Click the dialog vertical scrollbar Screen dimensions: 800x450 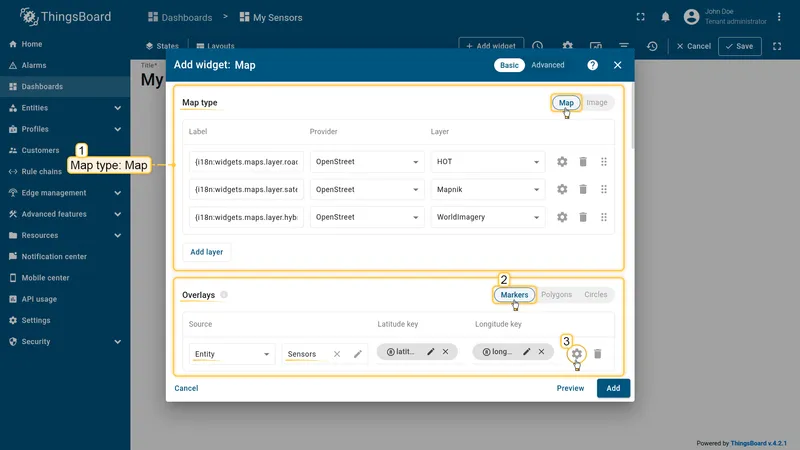point(633,116)
